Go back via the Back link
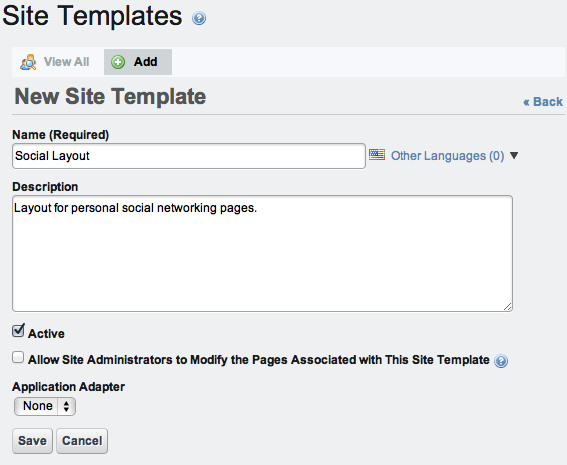Screen dimensions: 567x465 [543, 102]
